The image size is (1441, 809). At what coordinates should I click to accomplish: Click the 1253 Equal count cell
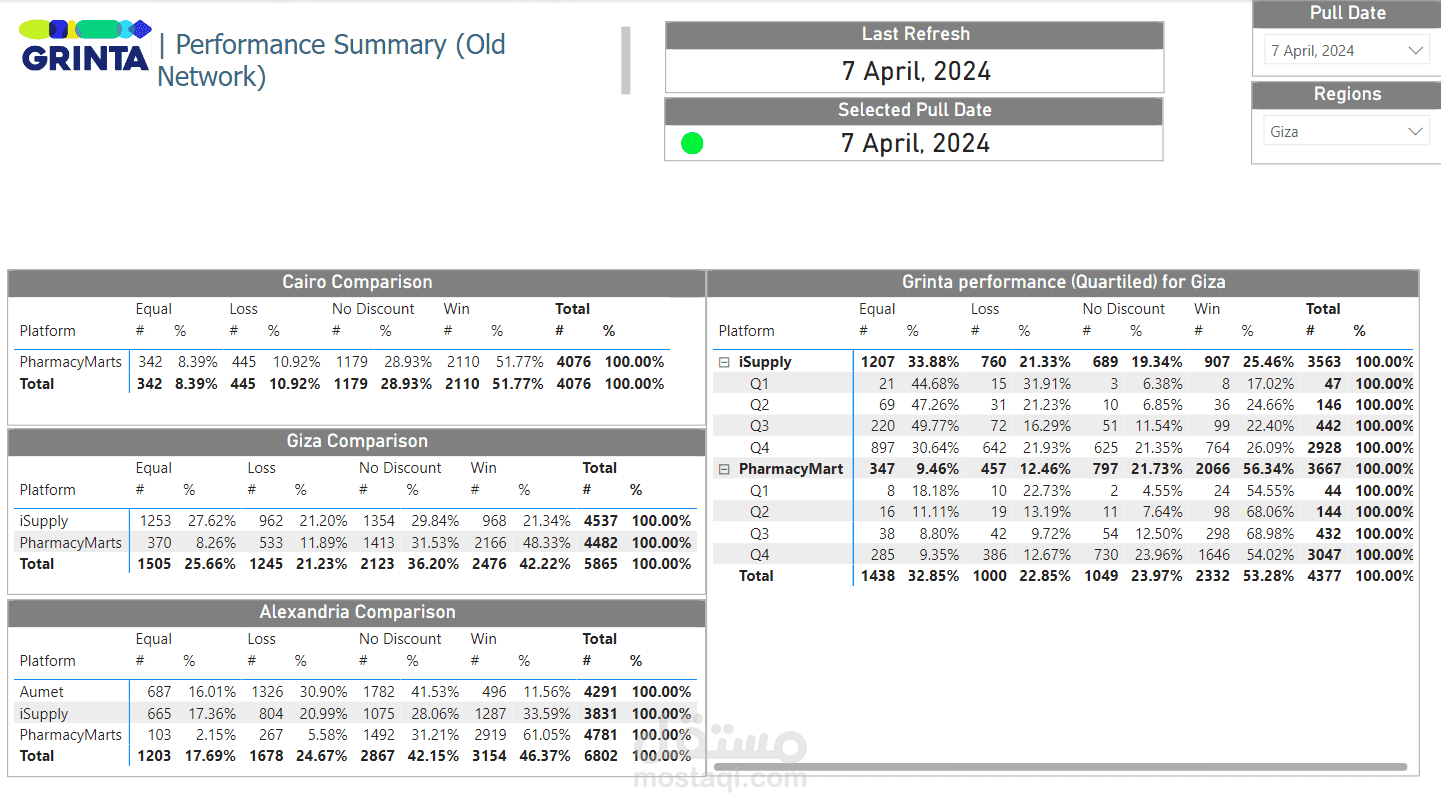155,521
